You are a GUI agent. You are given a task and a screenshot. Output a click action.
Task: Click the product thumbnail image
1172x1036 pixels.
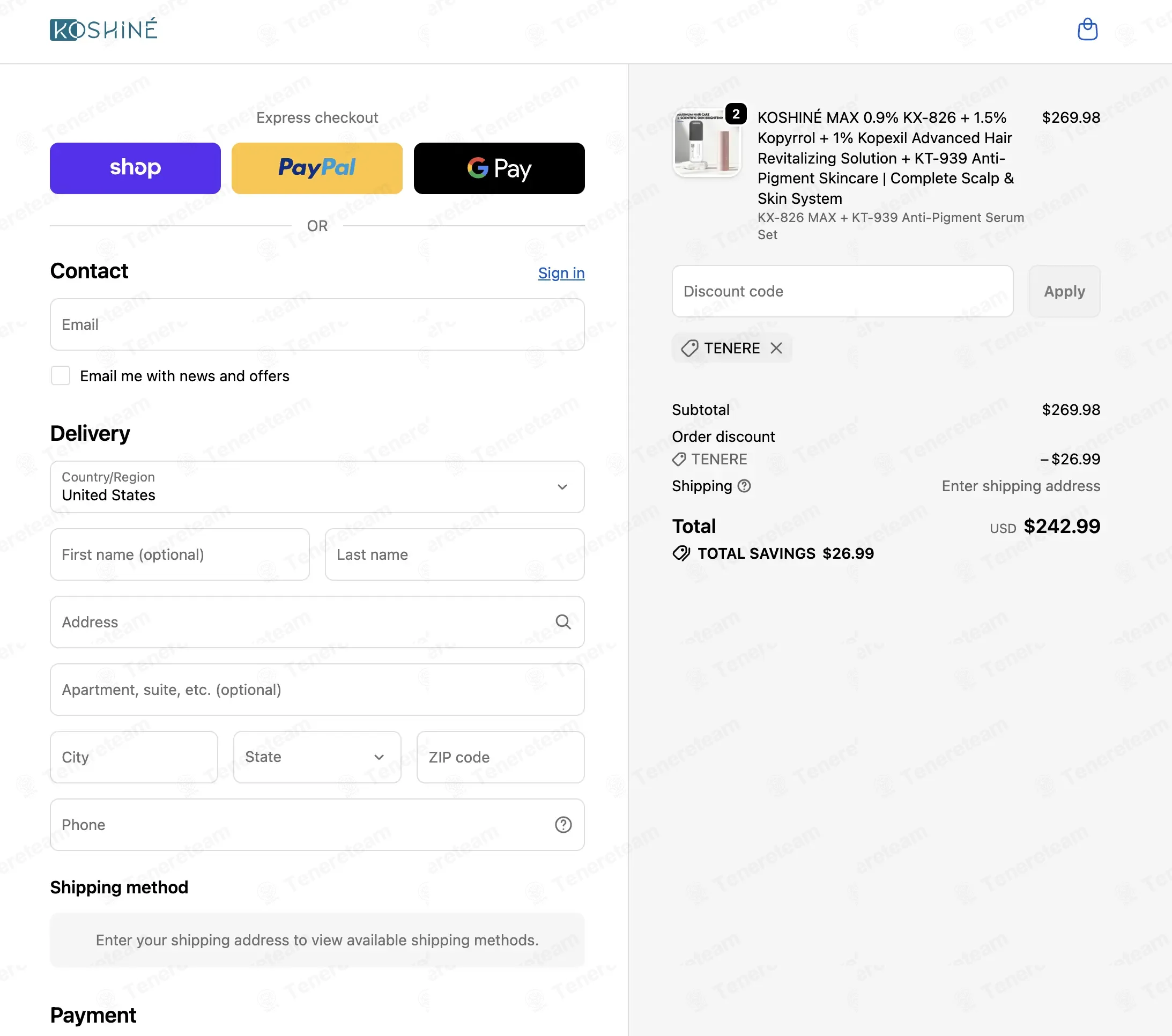point(707,142)
